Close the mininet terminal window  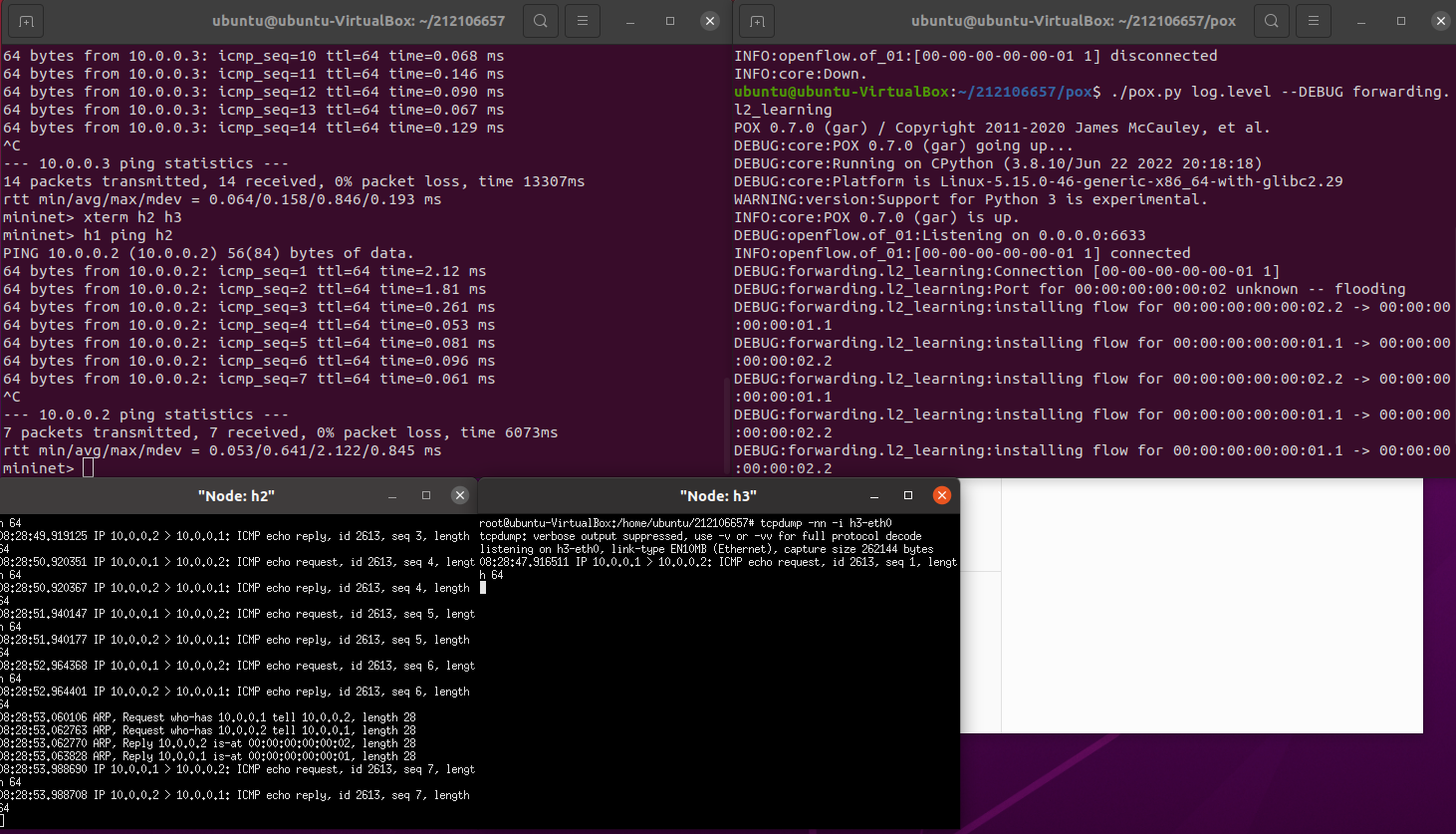(x=709, y=21)
